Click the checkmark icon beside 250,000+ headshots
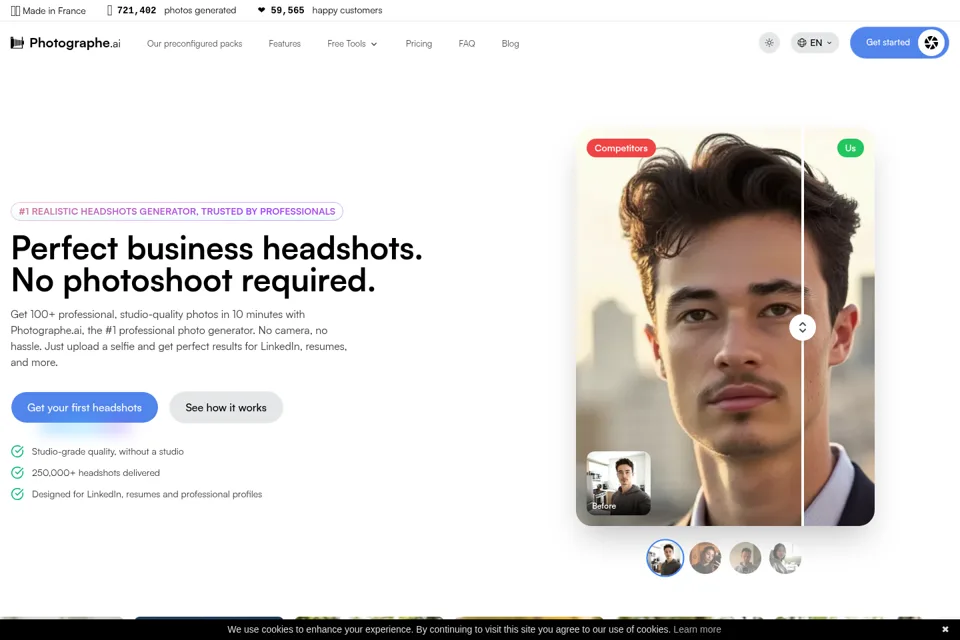960x640 pixels. [x=18, y=473]
